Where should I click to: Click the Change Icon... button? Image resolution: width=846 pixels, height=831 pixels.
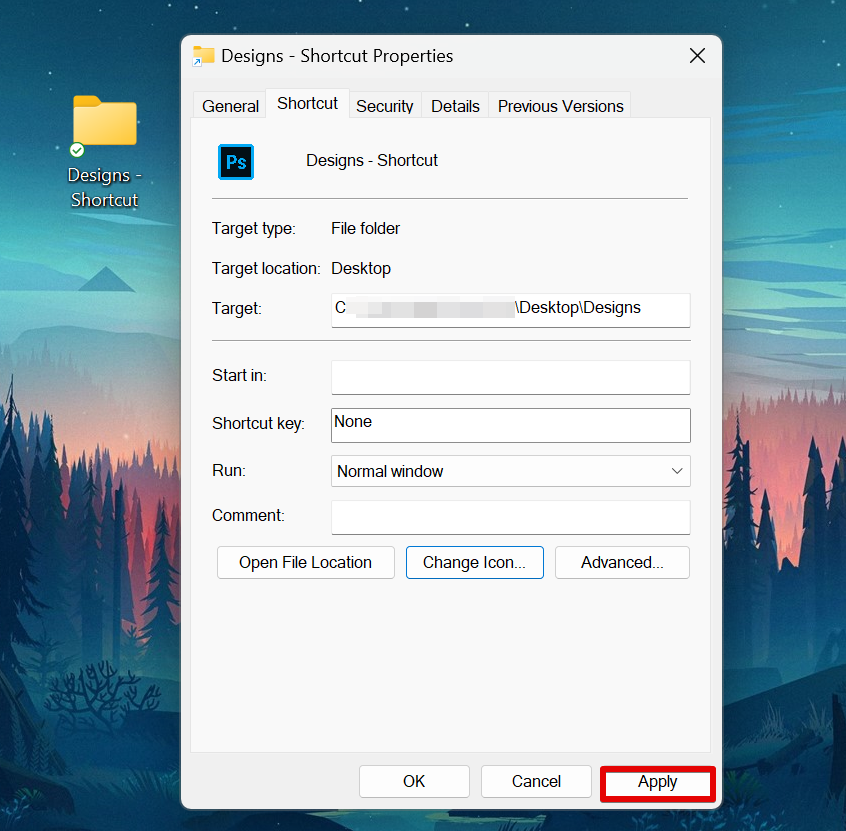tap(474, 562)
